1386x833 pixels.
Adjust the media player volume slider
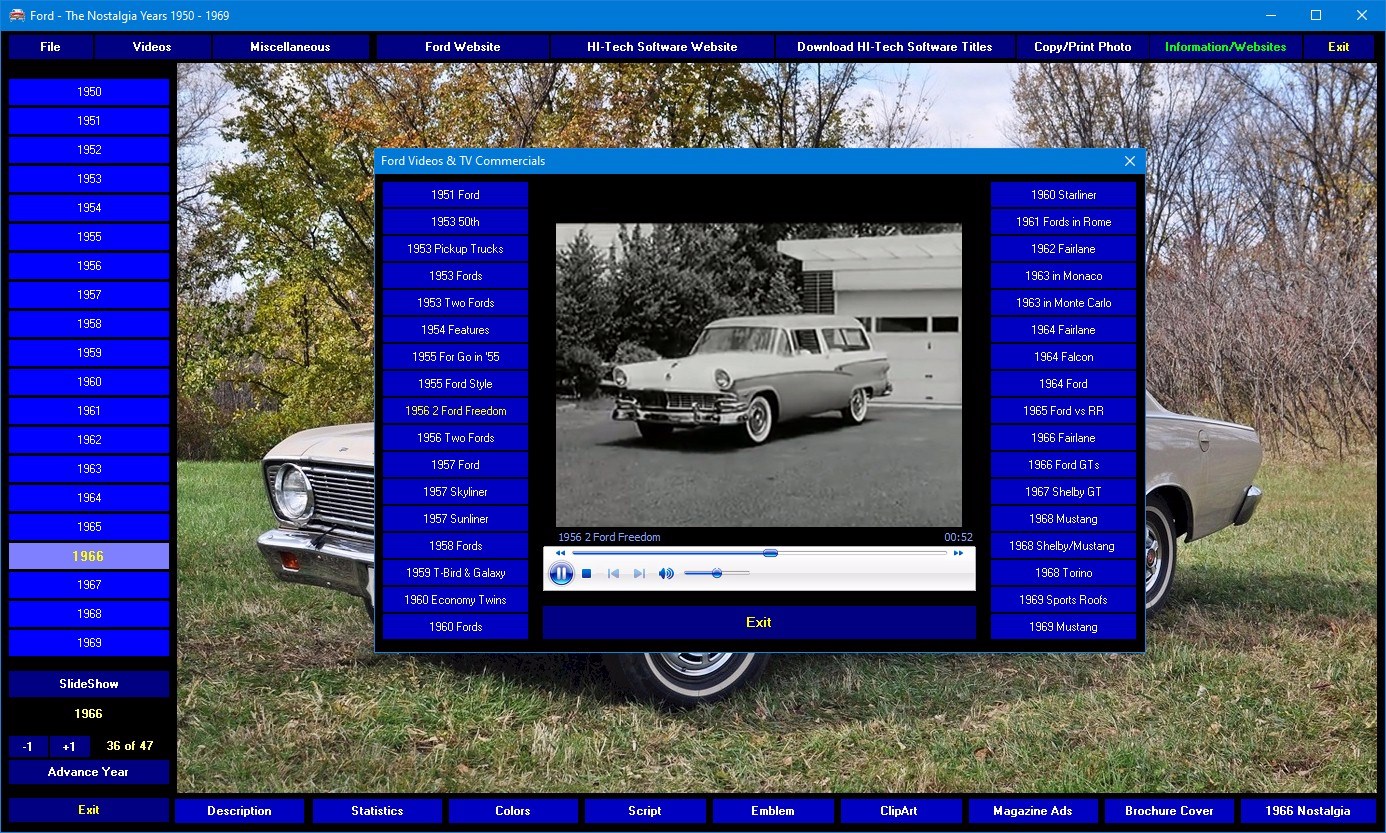pyautogui.click(x=717, y=573)
